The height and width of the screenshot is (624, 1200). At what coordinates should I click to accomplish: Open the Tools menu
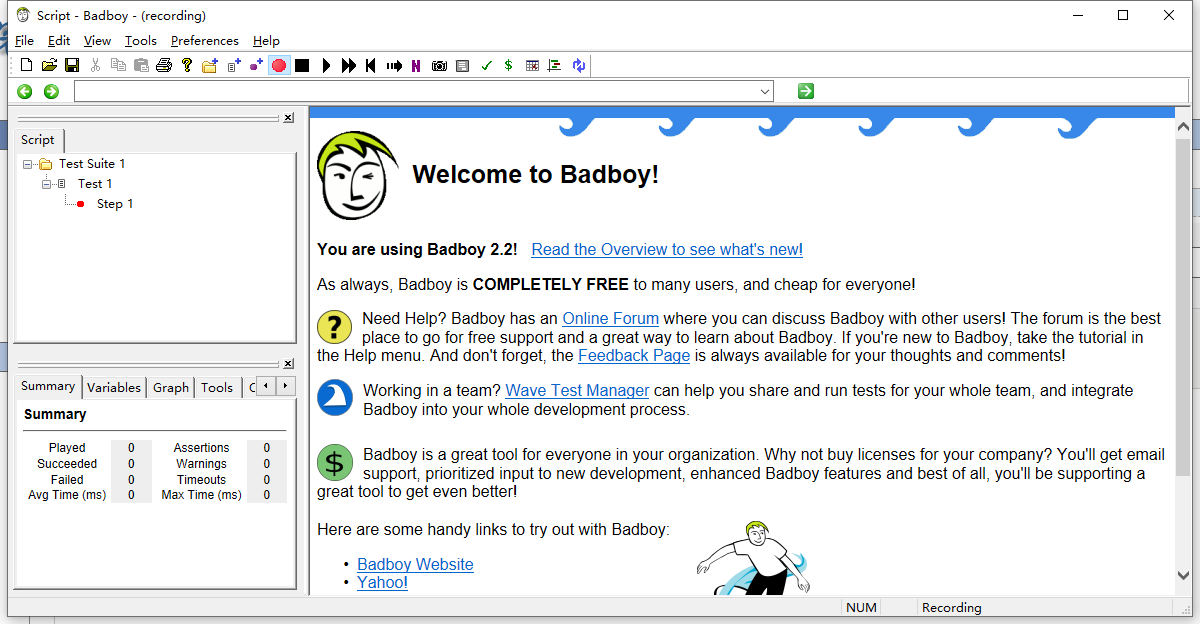click(141, 41)
